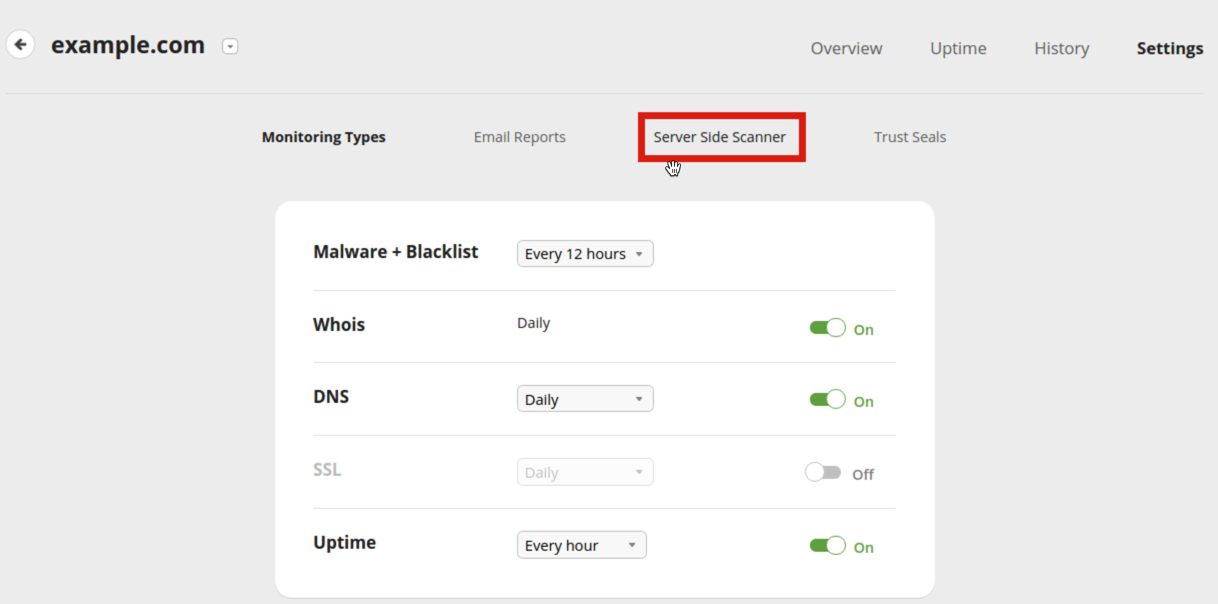Expand the Malware + Blacklist frequency dropdown
The width and height of the screenshot is (1218, 604).
point(585,254)
